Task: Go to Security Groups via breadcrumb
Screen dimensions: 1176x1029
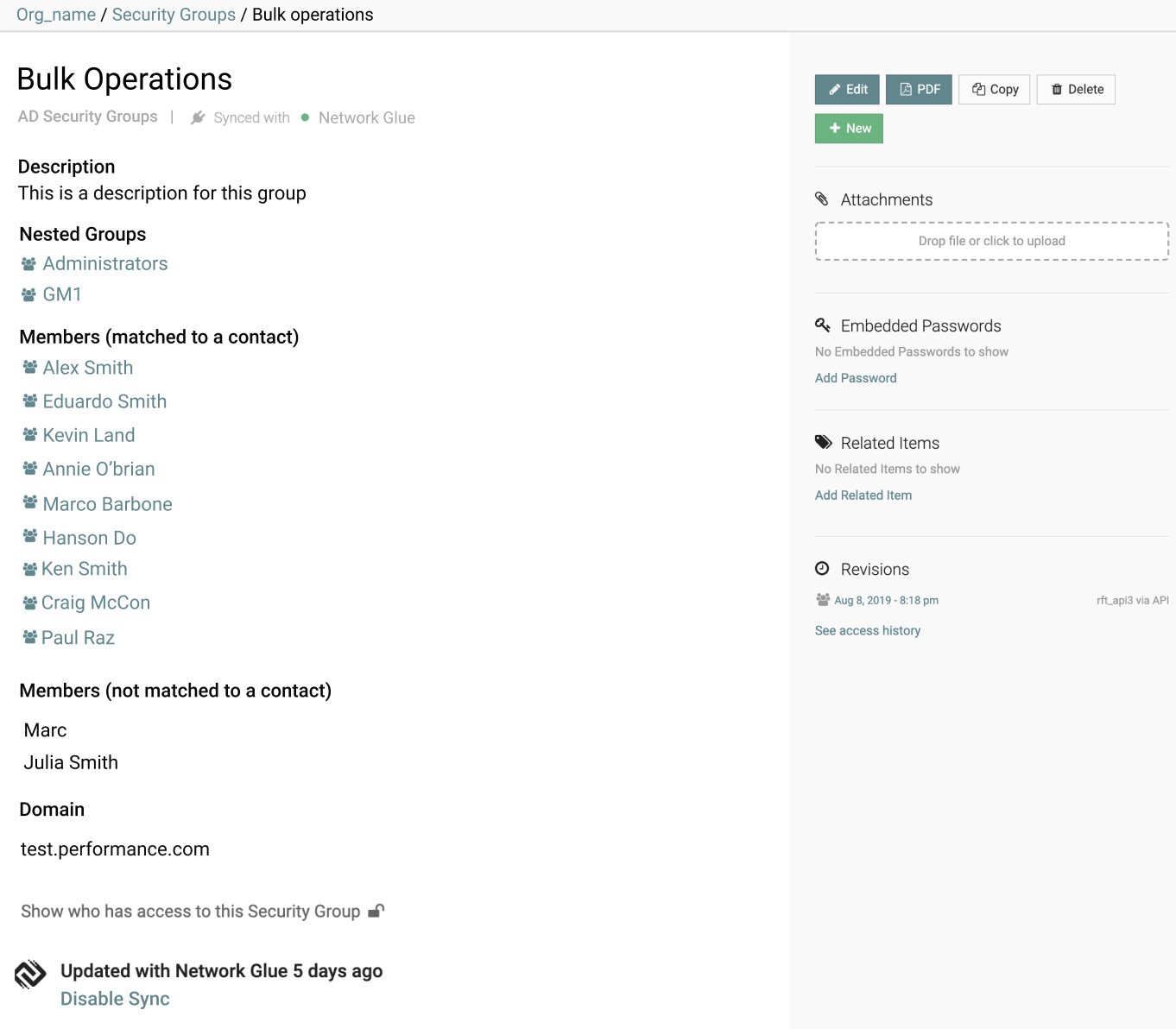Action: coord(174,14)
